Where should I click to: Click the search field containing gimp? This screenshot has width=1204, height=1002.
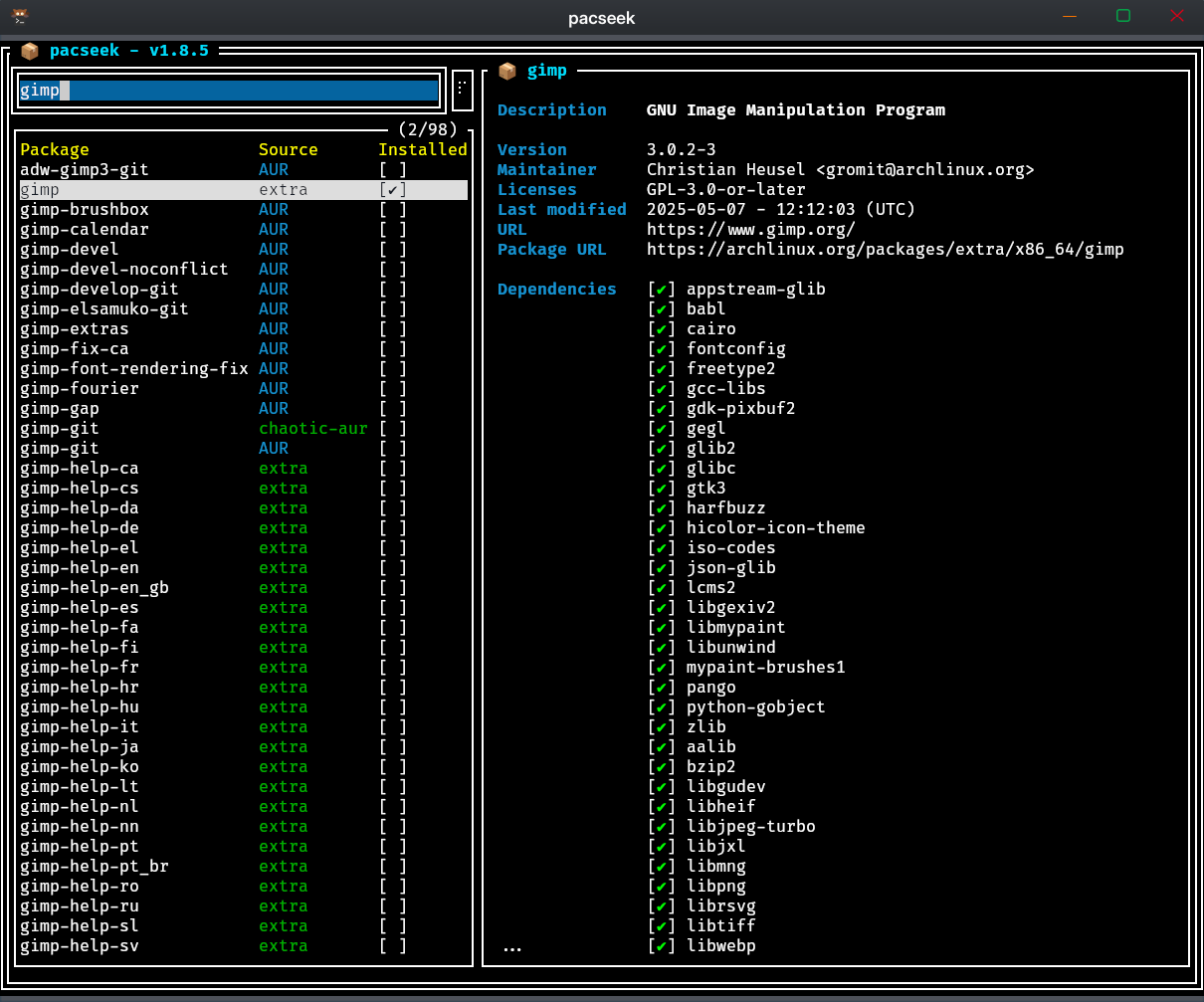click(x=229, y=91)
